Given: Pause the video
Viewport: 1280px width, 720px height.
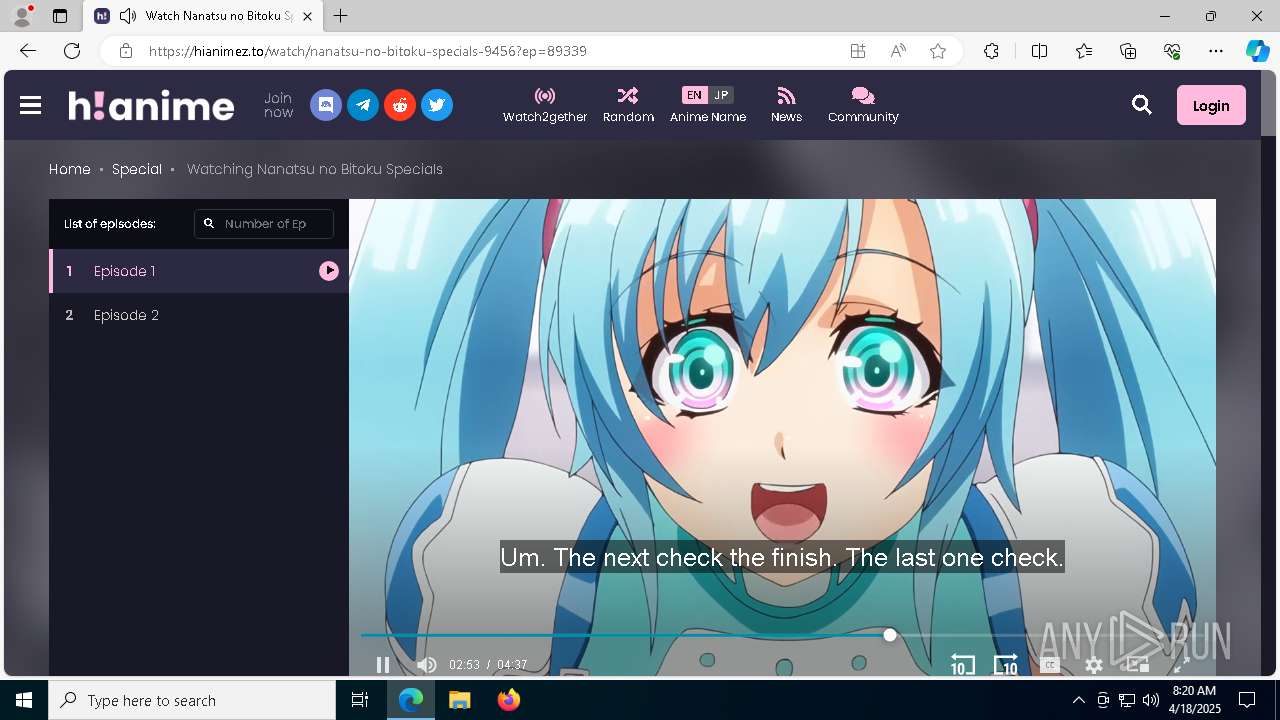Looking at the screenshot, I should pyautogui.click(x=383, y=665).
